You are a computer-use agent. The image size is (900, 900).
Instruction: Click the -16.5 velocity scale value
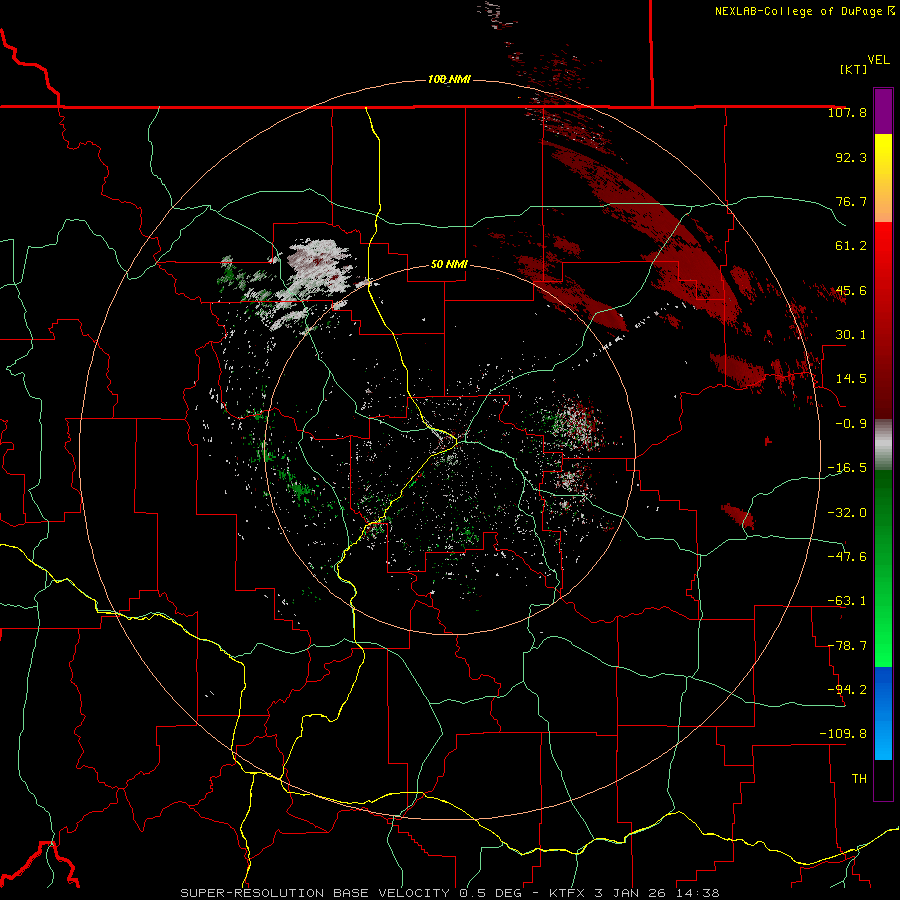tap(847, 468)
